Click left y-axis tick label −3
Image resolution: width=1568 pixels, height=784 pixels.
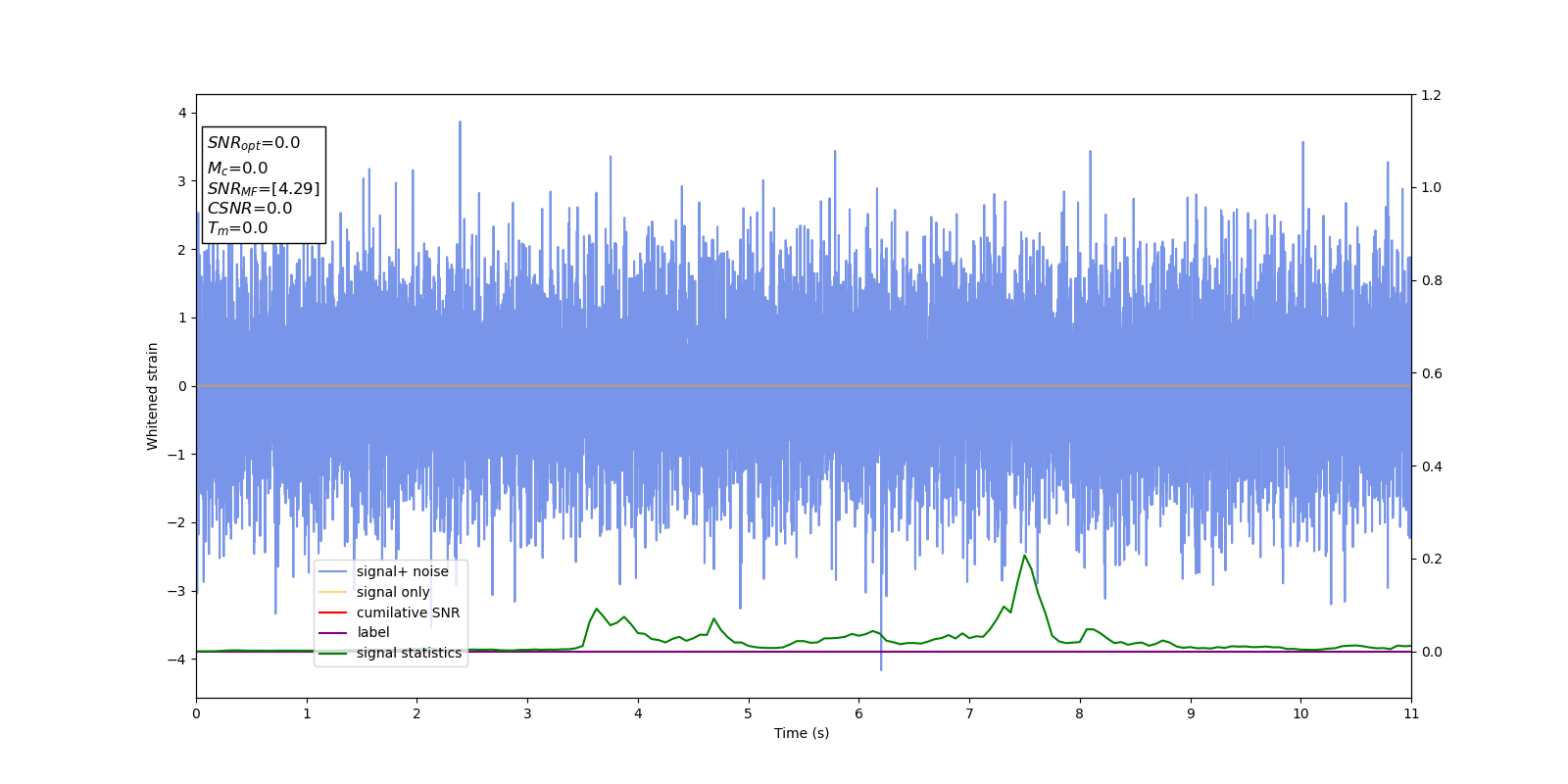(x=177, y=591)
